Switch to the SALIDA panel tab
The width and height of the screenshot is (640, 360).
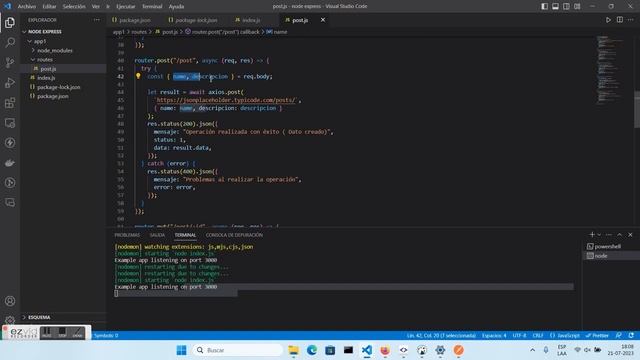[157, 235]
